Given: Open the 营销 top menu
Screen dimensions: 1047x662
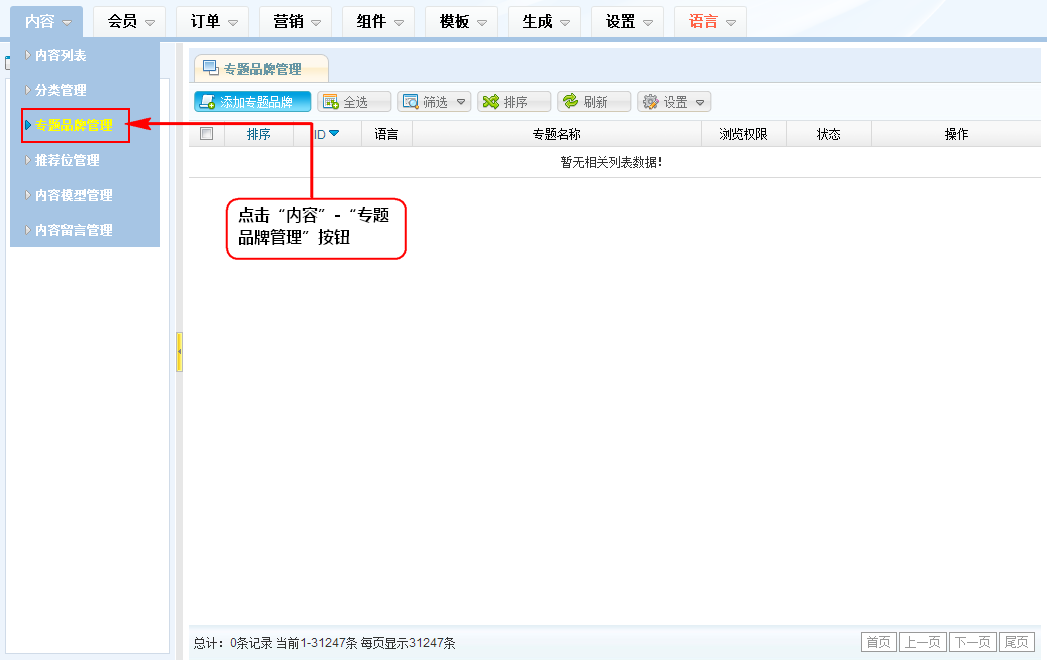Looking at the screenshot, I should tap(297, 21).
